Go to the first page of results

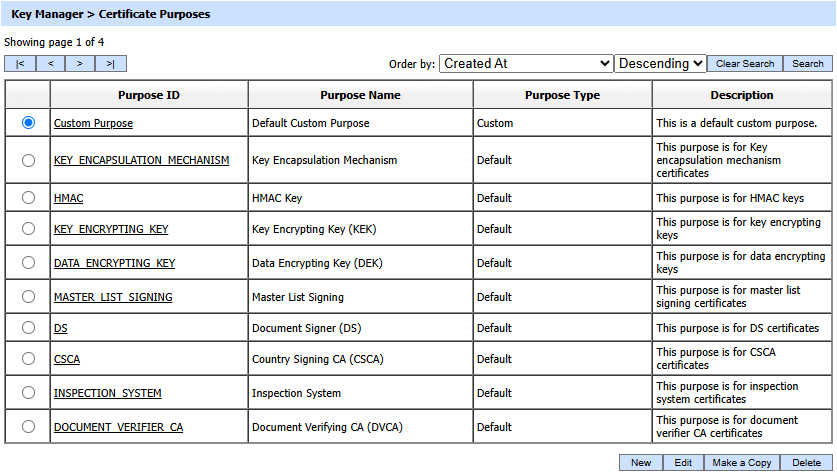[20, 64]
